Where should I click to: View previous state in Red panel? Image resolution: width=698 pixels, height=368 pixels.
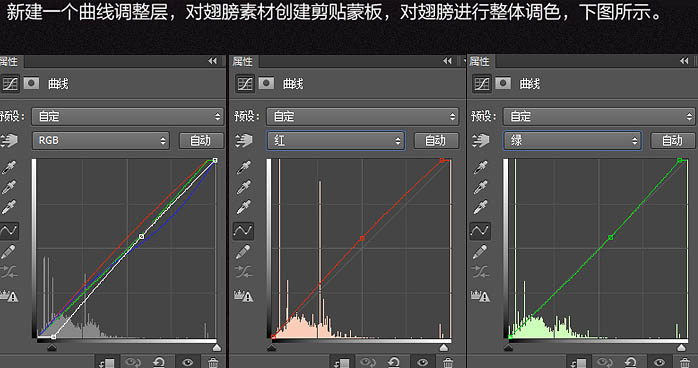367,362
